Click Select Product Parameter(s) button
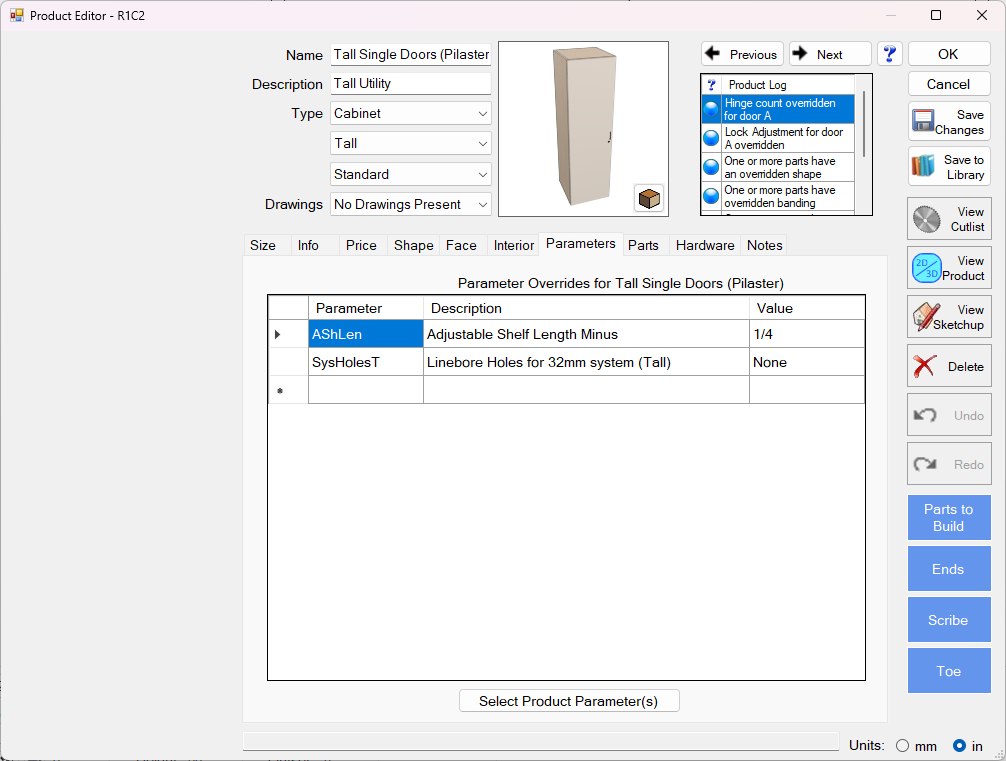The image size is (1006, 761). click(x=568, y=701)
